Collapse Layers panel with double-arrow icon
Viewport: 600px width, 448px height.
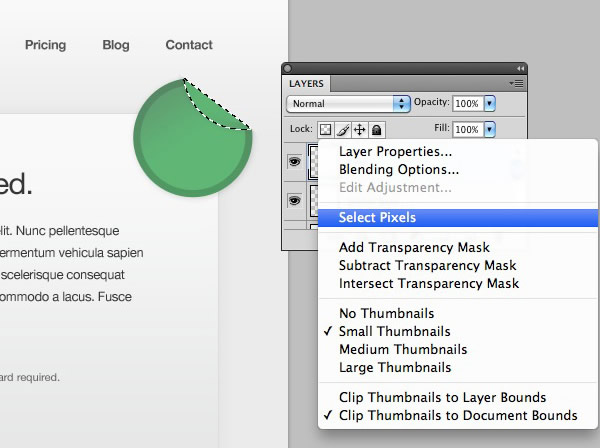[520, 68]
